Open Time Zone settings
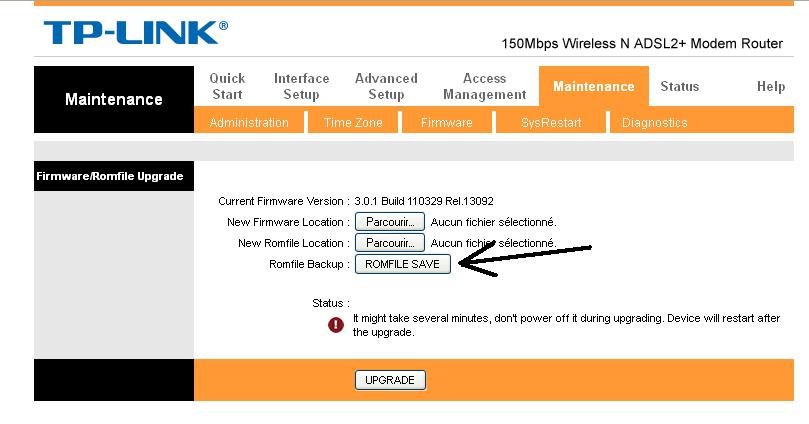Image resolution: width=809 pixels, height=424 pixels. click(353, 123)
